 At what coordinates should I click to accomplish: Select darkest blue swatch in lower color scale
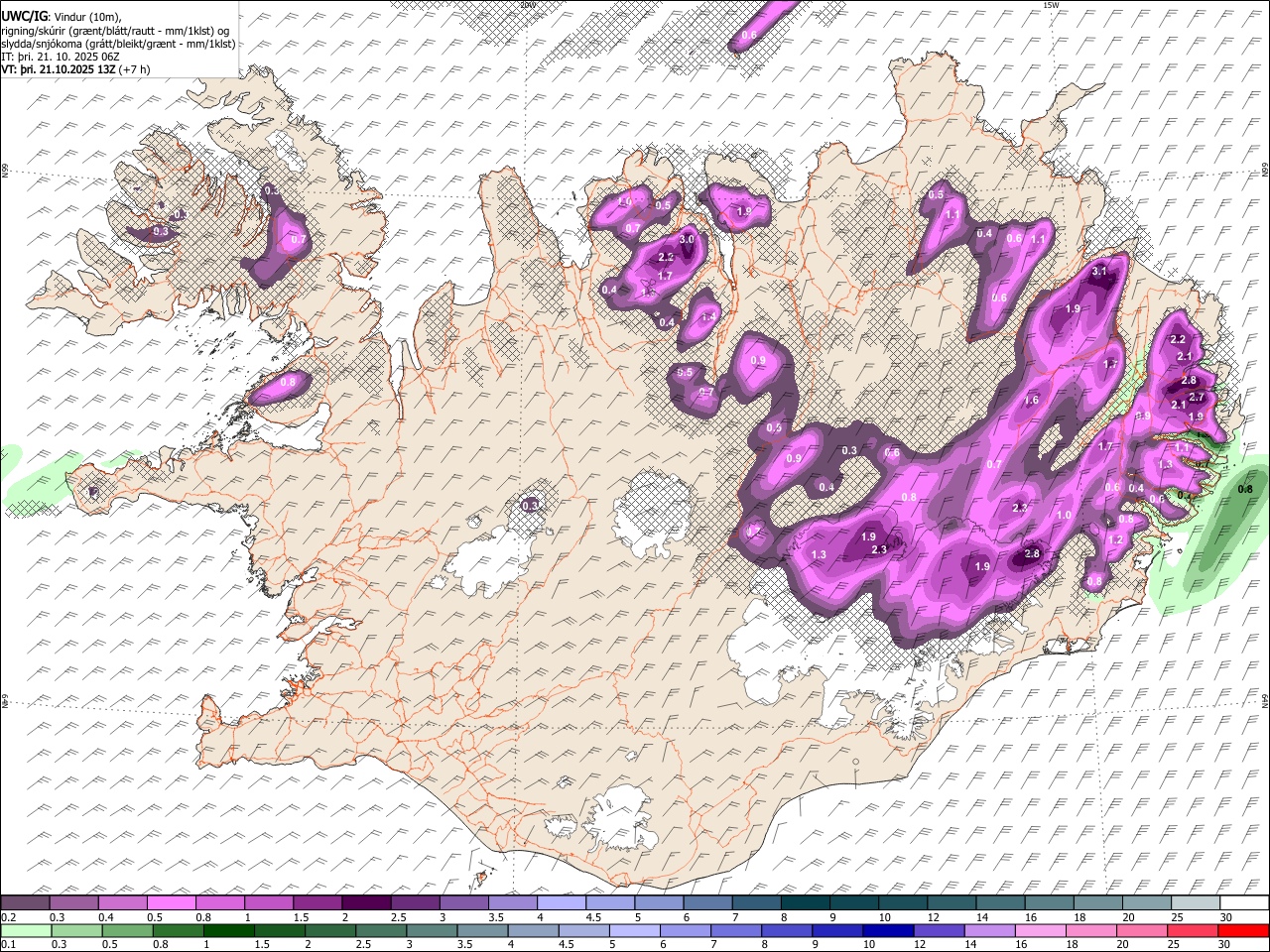click(x=887, y=930)
